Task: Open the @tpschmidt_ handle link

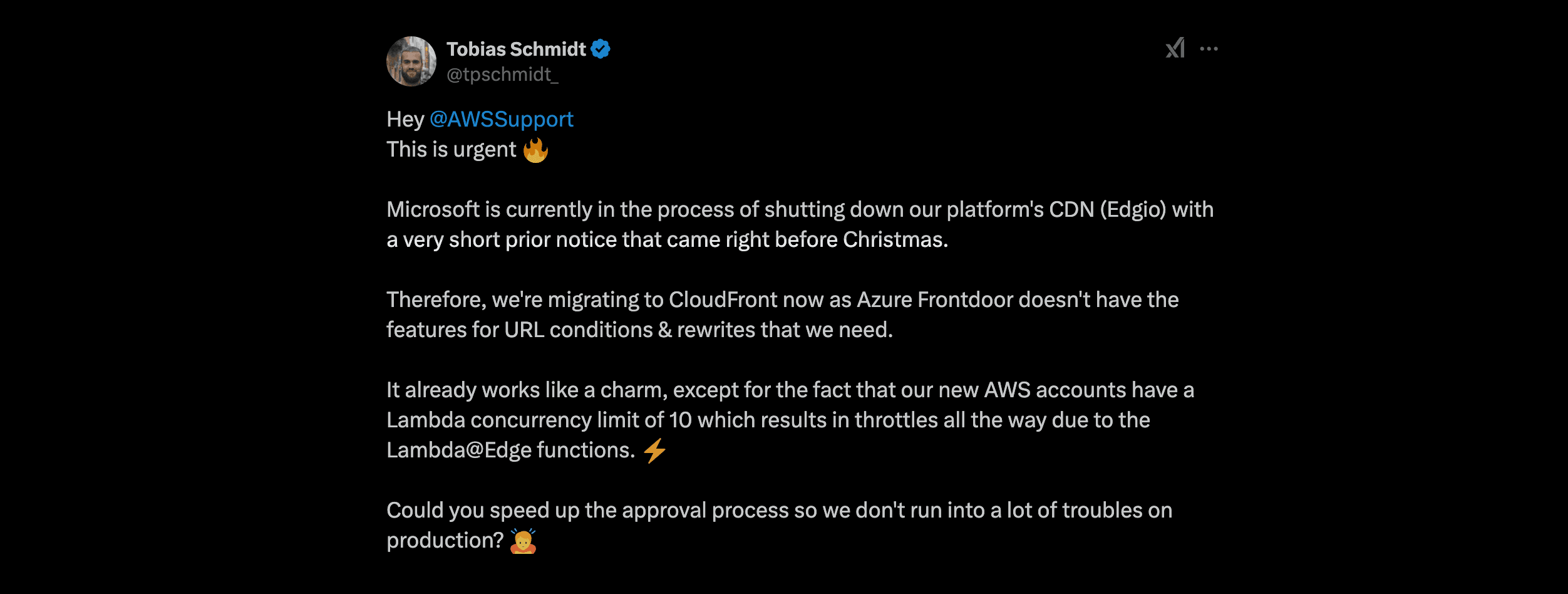Action: [x=502, y=75]
